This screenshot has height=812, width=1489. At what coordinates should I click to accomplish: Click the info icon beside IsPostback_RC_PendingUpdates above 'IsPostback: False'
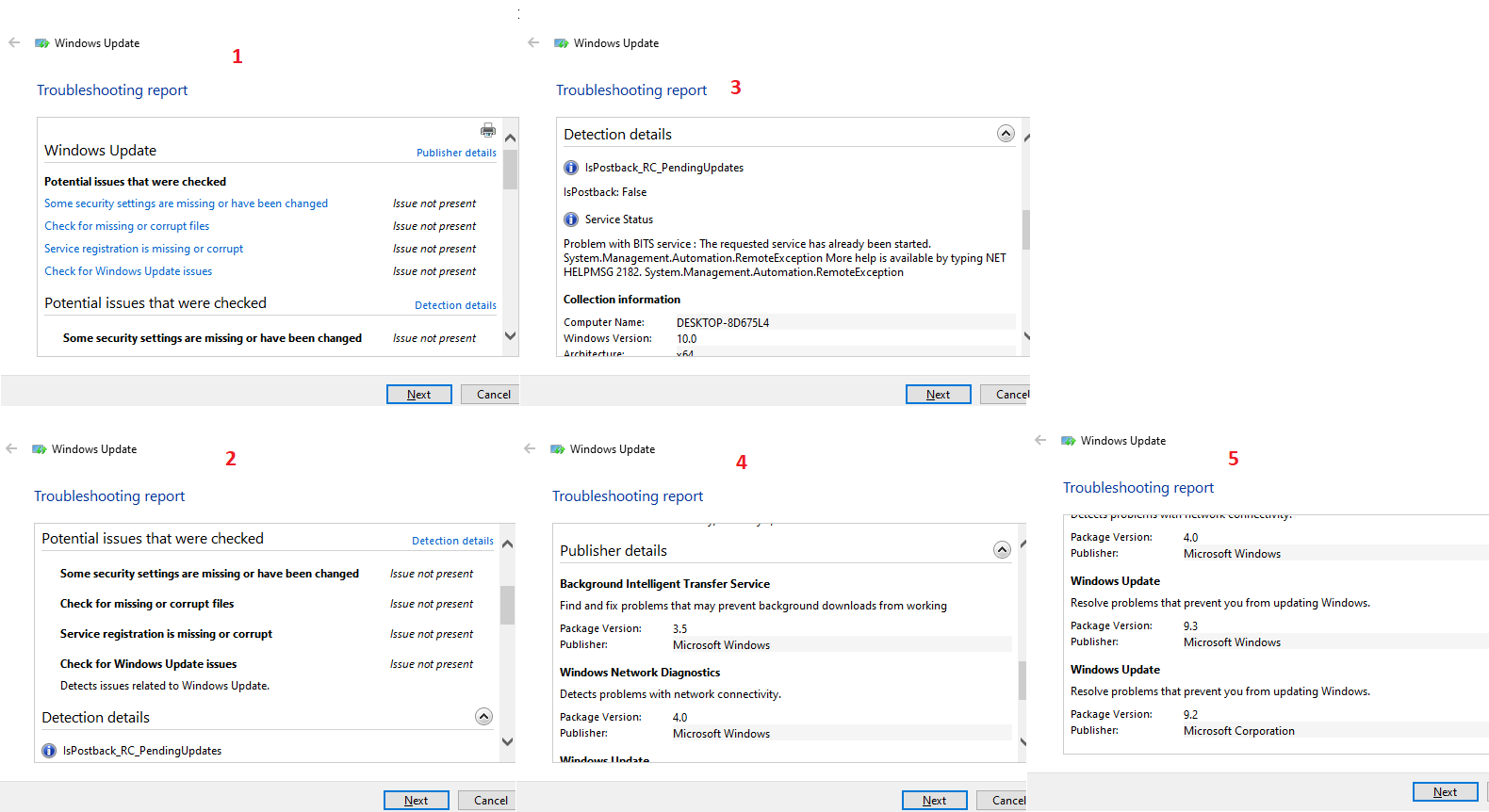tap(571, 168)
